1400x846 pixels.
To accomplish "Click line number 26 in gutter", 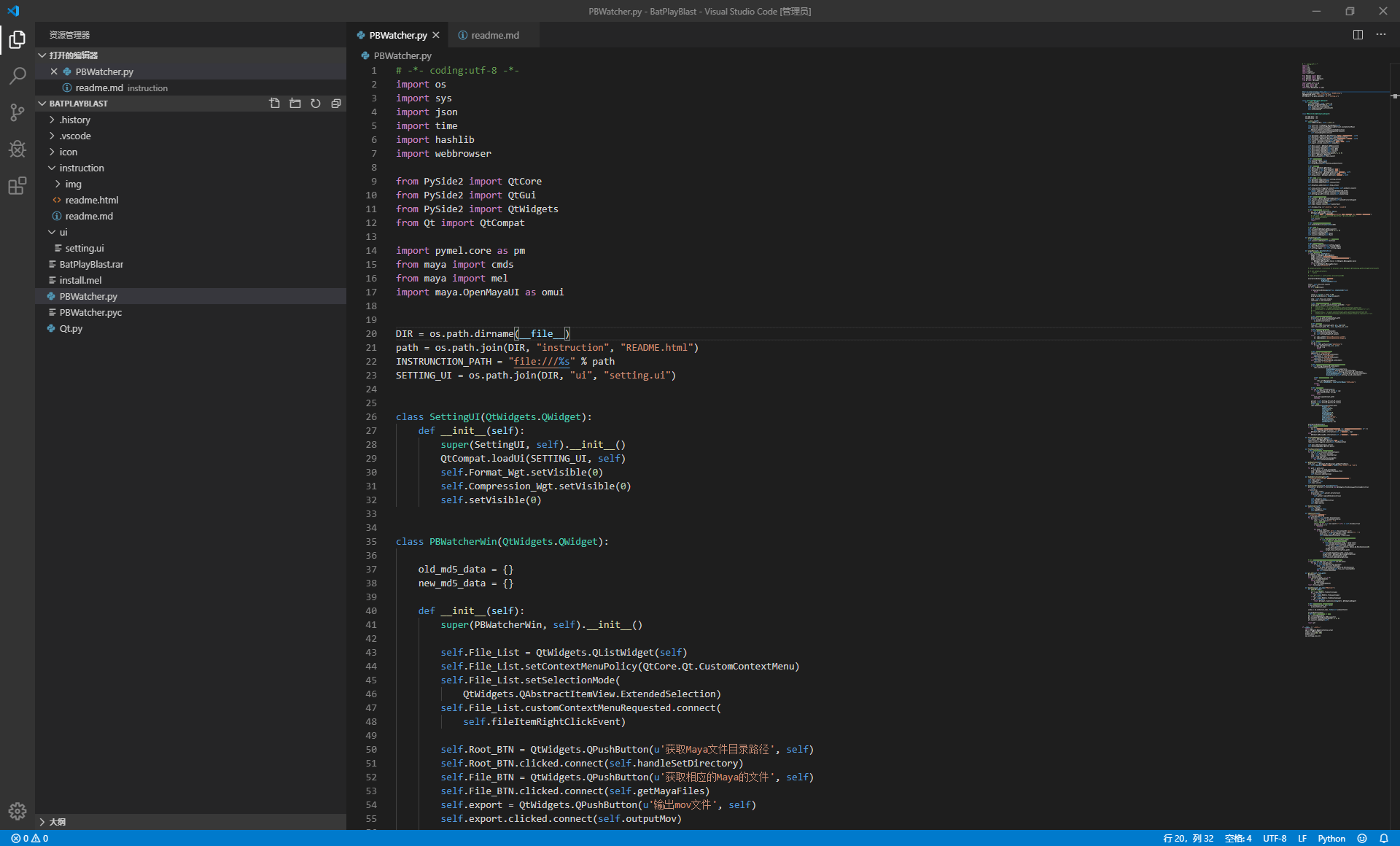I will [371, 417].
